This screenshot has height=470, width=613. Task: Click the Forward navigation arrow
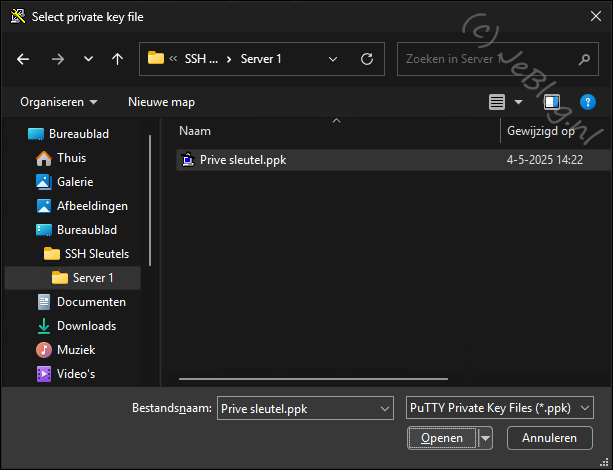(57, 59)
